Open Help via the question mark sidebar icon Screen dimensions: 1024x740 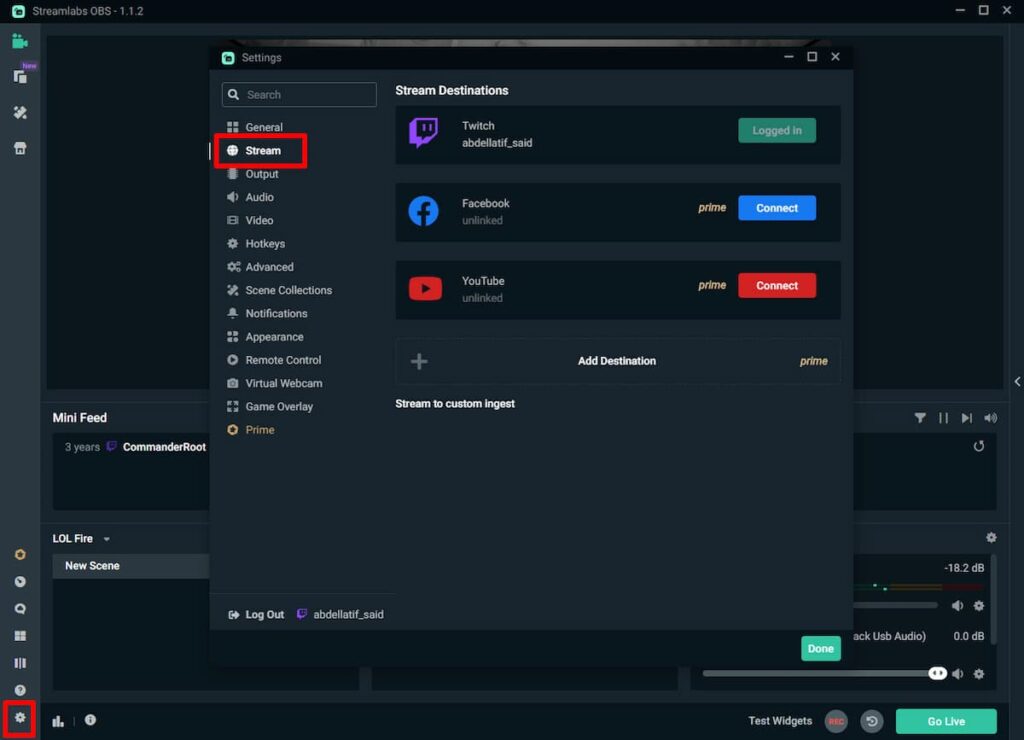(20, 690)
